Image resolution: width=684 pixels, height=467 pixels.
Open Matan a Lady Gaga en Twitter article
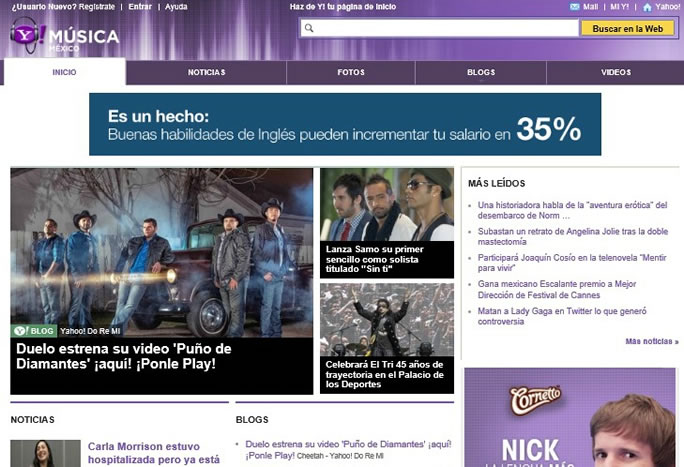pos(562,316)
